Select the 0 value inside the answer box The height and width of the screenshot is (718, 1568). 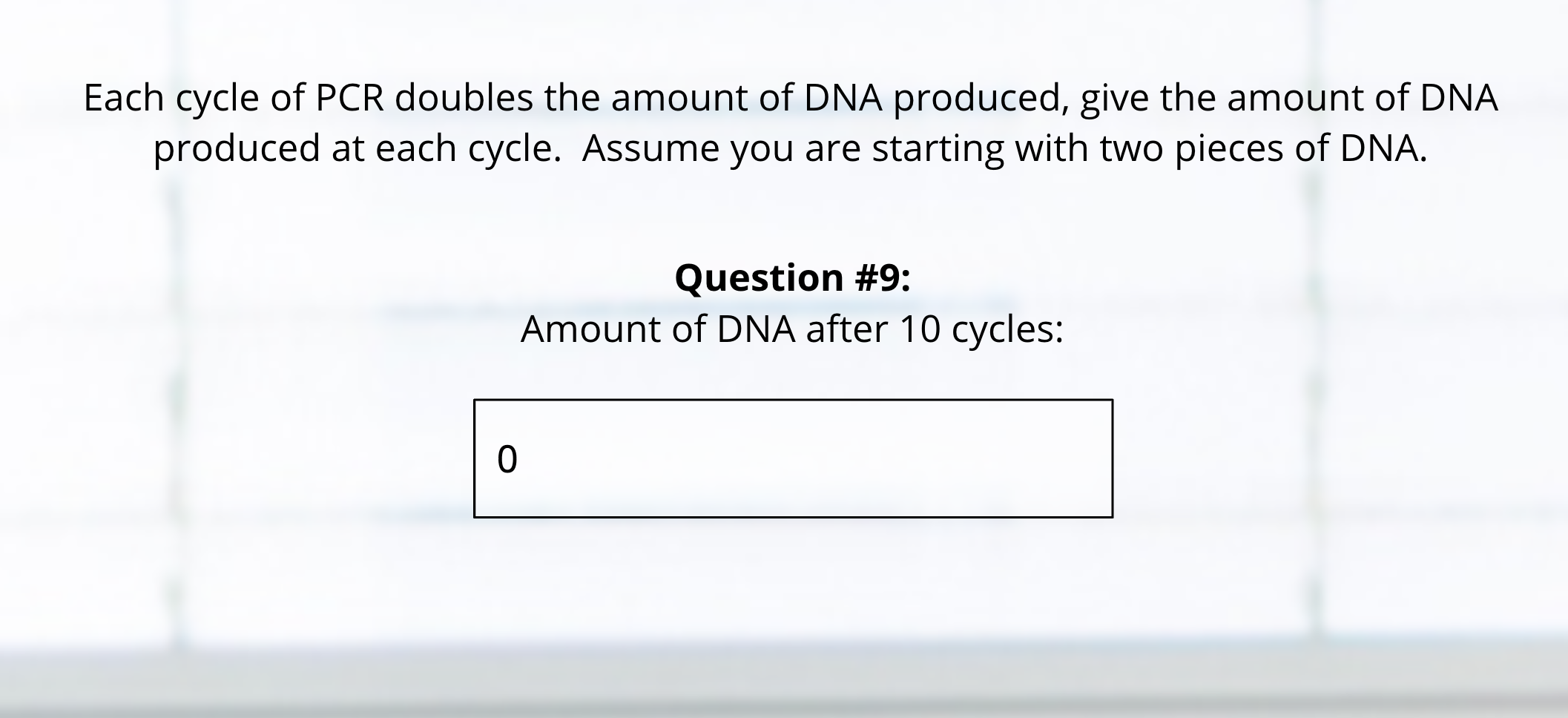click(x=507, y=459)
